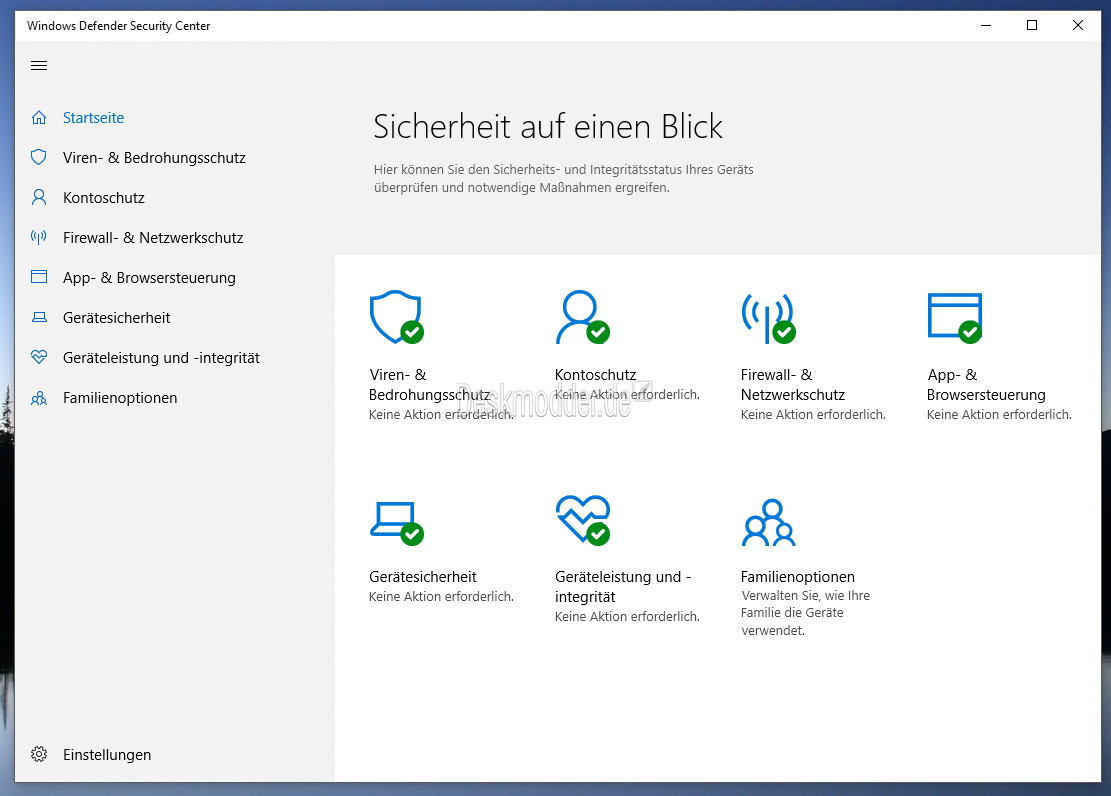Screen dimensions: 1111x796
Task: Click the Familienoptionen people icon in sidebar
Action: coord(39,398)
